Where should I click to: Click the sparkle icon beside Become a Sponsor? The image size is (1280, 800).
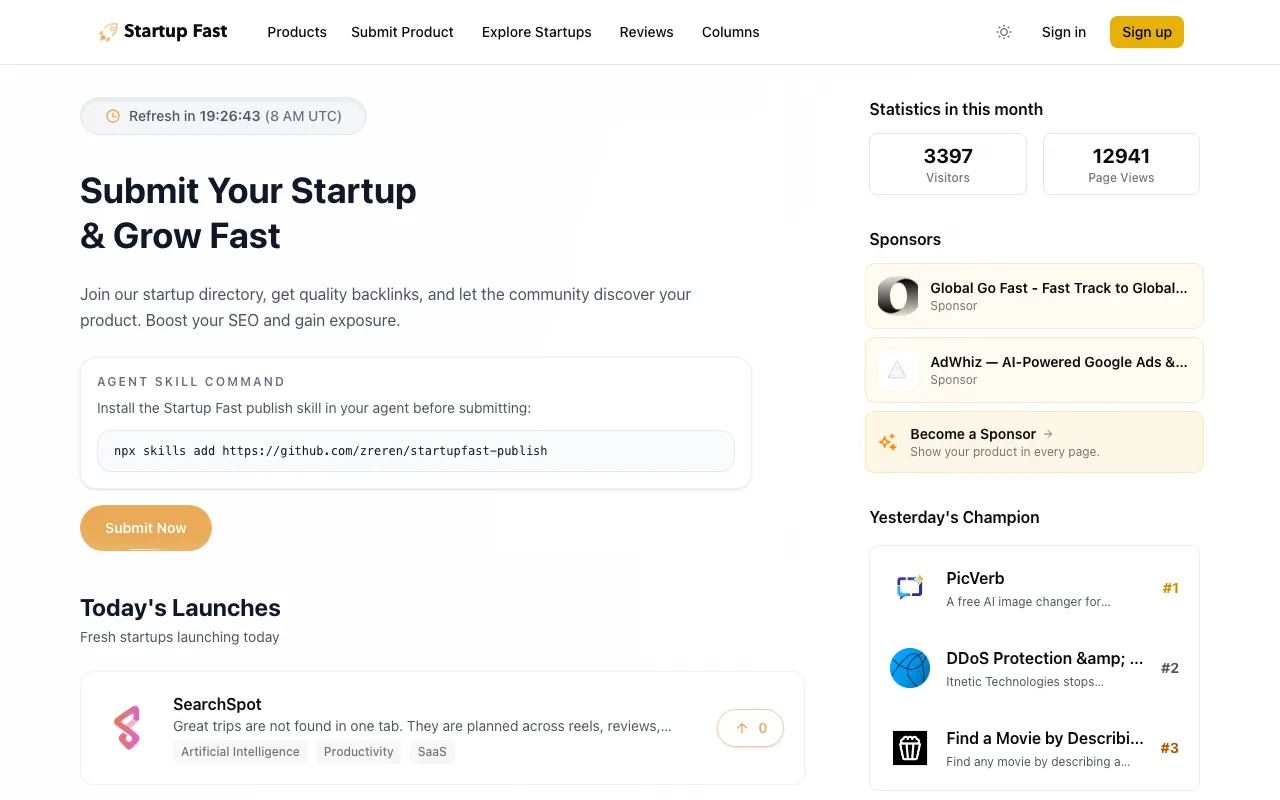click(887, 442)
